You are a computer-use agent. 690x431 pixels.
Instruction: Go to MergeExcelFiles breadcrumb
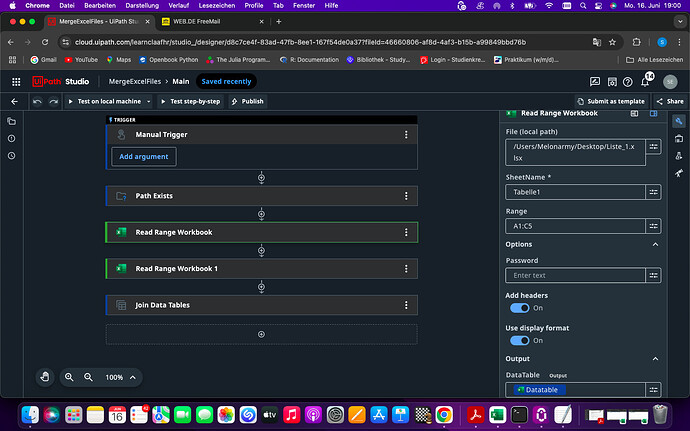135,81
